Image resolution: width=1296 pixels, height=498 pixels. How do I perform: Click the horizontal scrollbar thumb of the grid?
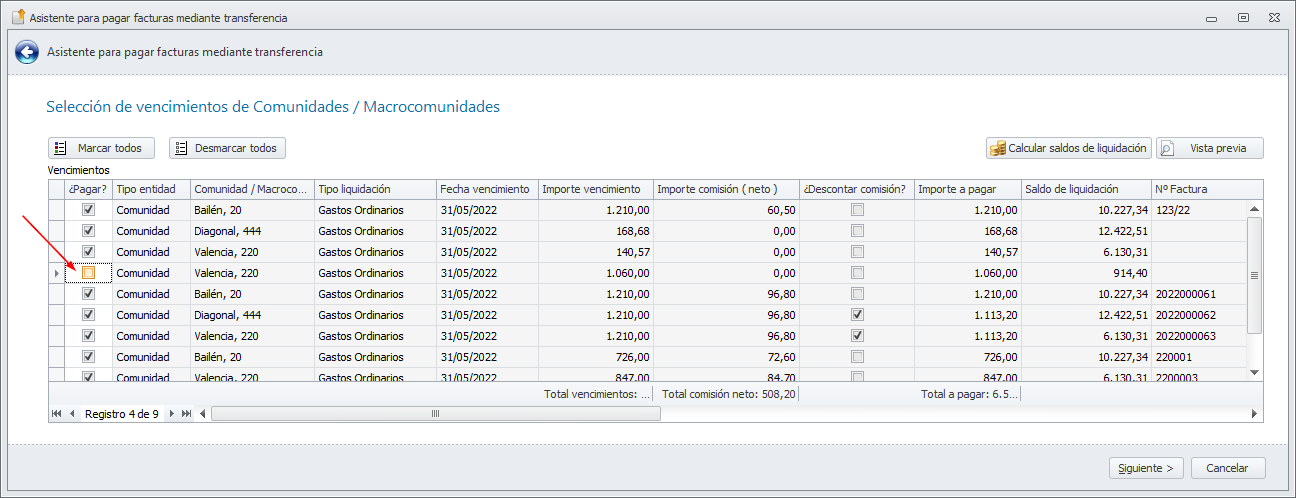coord(435,413)
